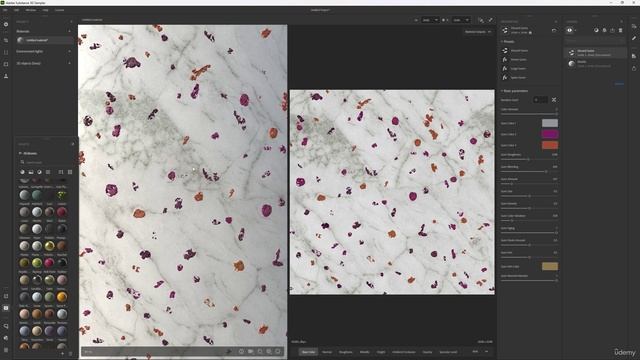
Task: Click the export arrow icon in Layers toolbar
Action: pos(612,30)
